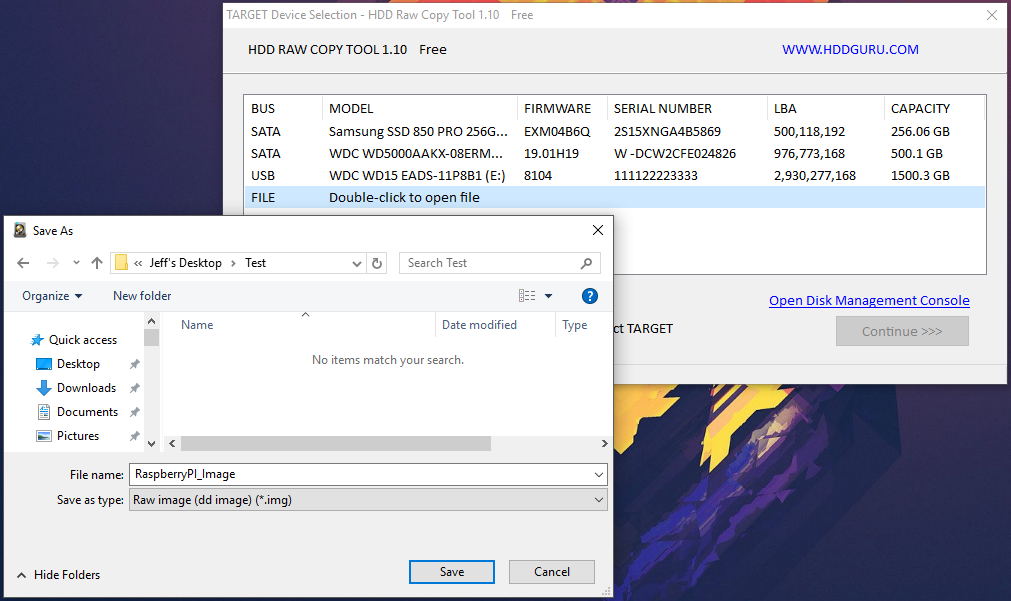Click serial number 111122223333

click(x=656, y=175)
